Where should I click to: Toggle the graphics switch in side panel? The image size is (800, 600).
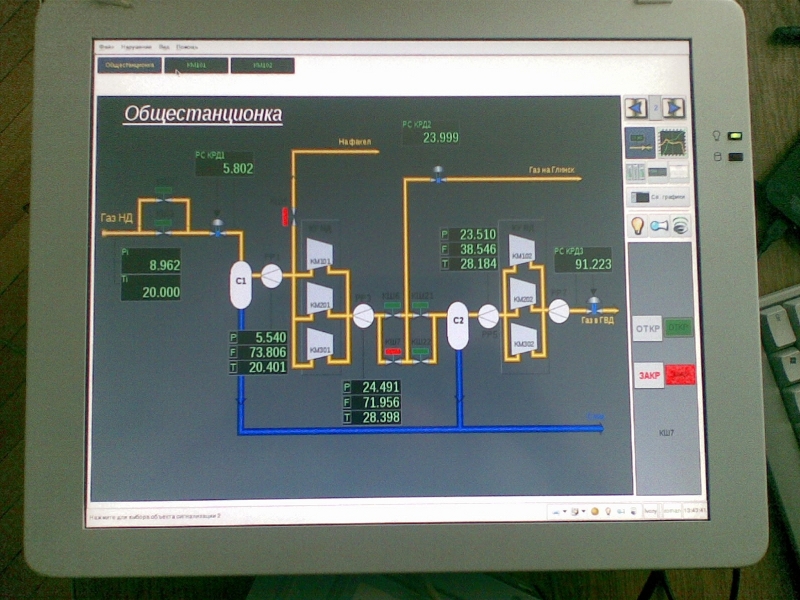(x=643, y=198)
